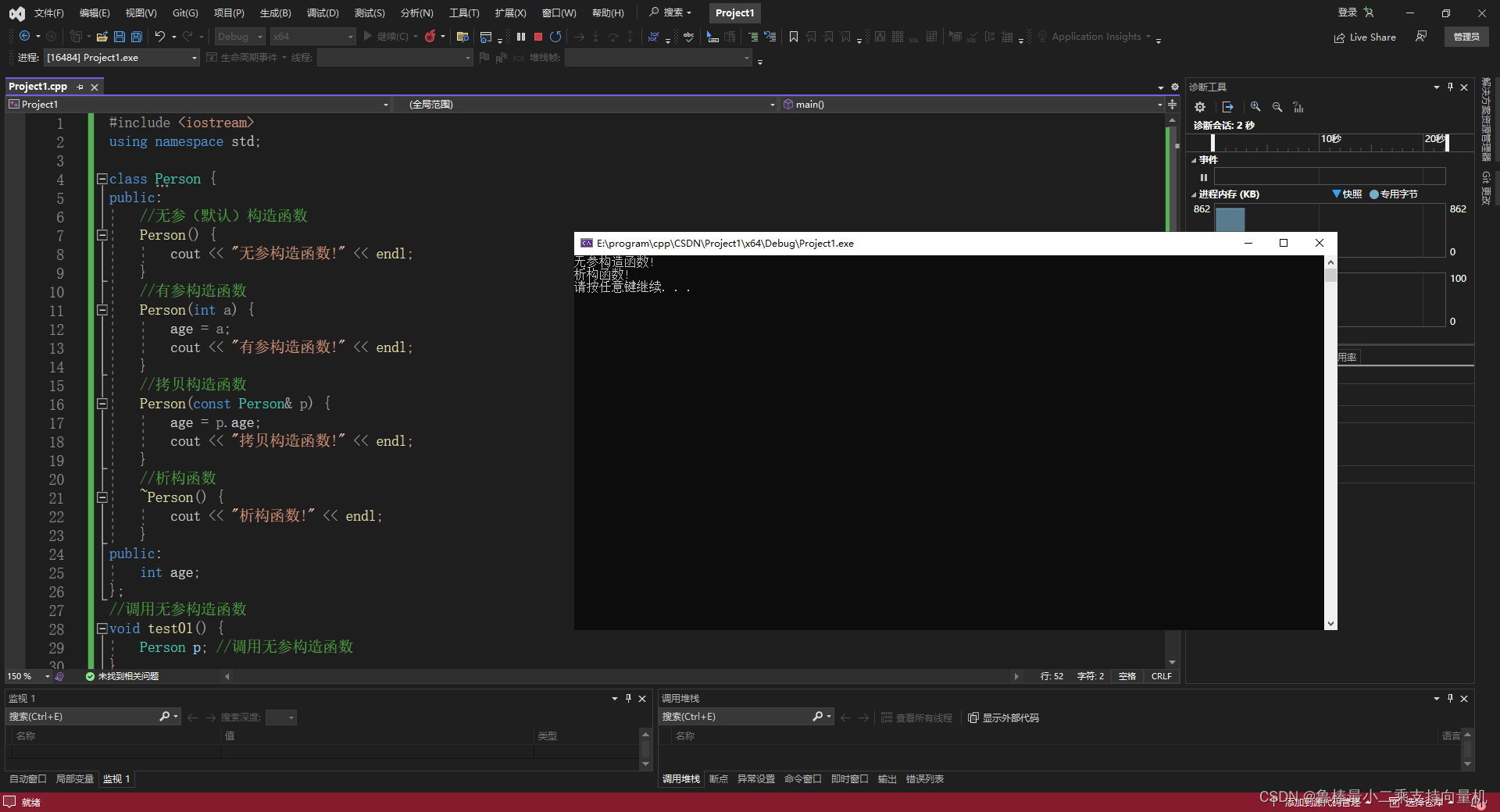Click the Open File folder icon
1500x812 pixels.
pyautogui.click(x=102, y=37)
